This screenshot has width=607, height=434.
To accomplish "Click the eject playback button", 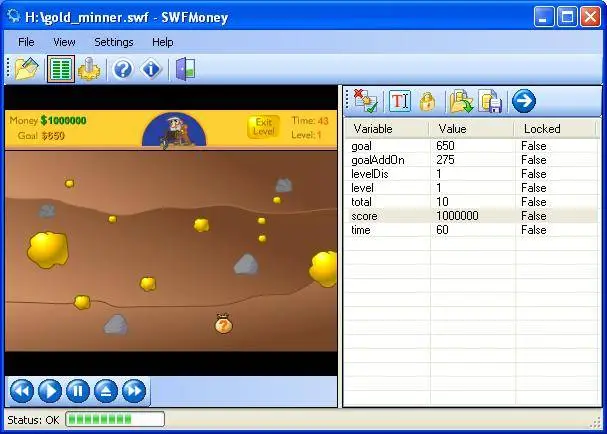I will (x=106, y=391).
